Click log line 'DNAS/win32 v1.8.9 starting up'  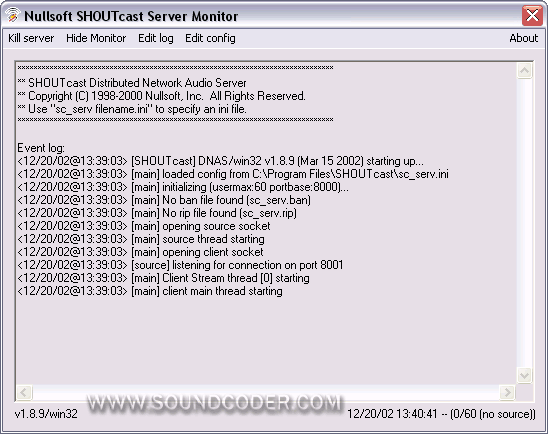pos(221,161)
